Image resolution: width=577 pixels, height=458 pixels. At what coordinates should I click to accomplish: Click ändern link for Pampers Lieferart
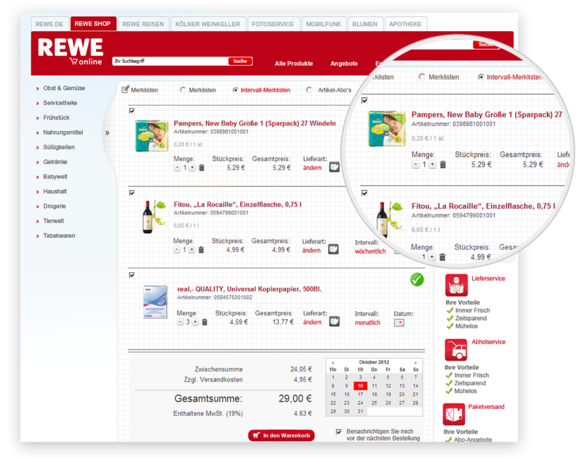coord(312,168)
